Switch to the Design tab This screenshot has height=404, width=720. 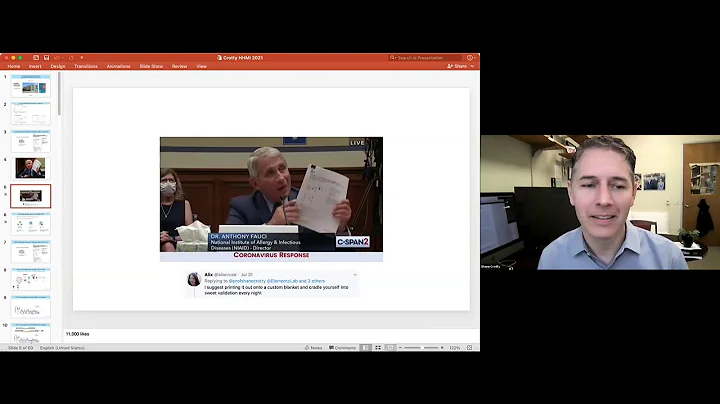coord(58,67)
